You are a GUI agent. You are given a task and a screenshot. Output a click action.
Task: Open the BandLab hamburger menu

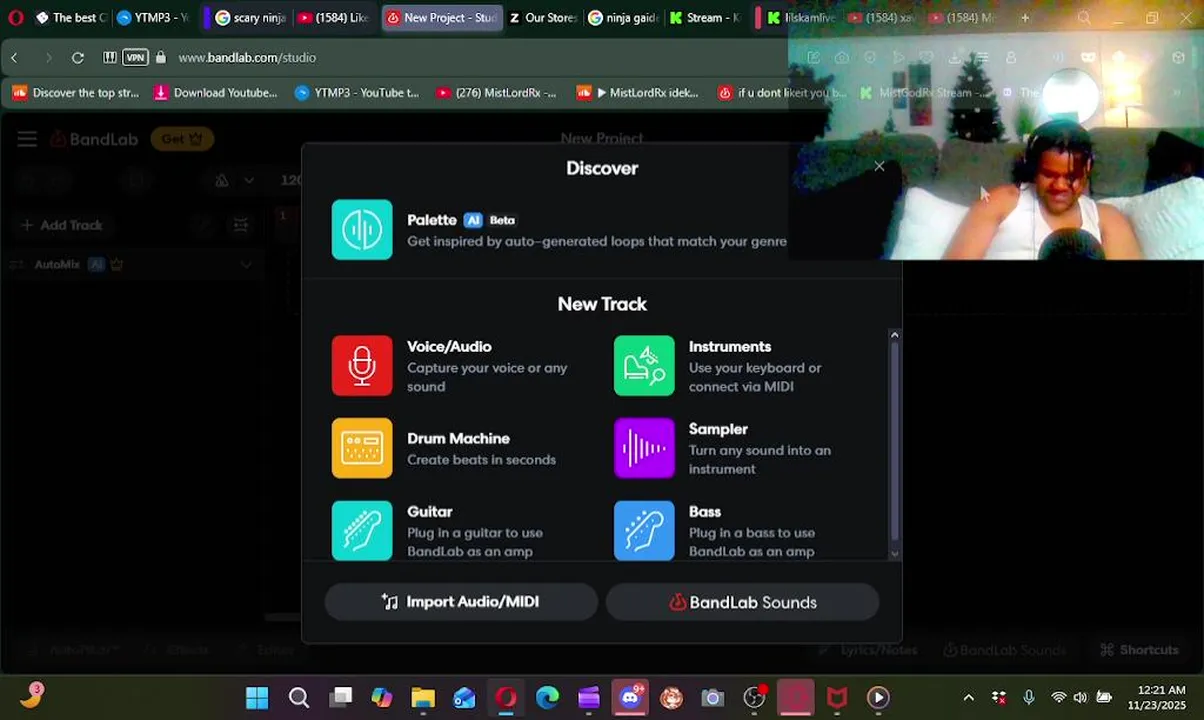(x=27, y=139)
